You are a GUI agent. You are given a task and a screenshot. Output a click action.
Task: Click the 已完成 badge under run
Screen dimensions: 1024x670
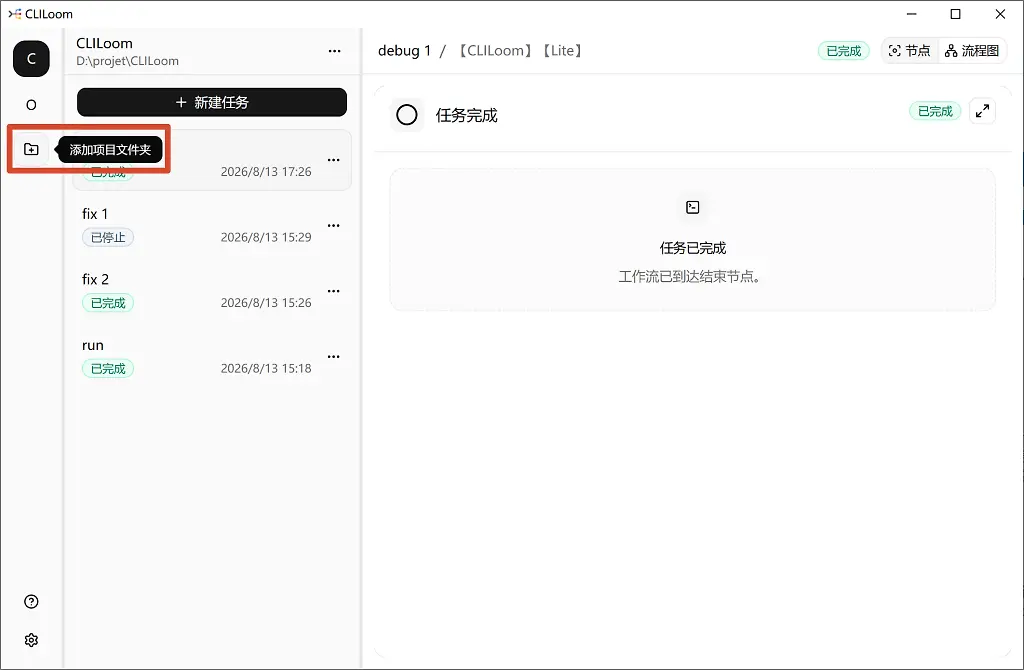click(x=108, y=369)
